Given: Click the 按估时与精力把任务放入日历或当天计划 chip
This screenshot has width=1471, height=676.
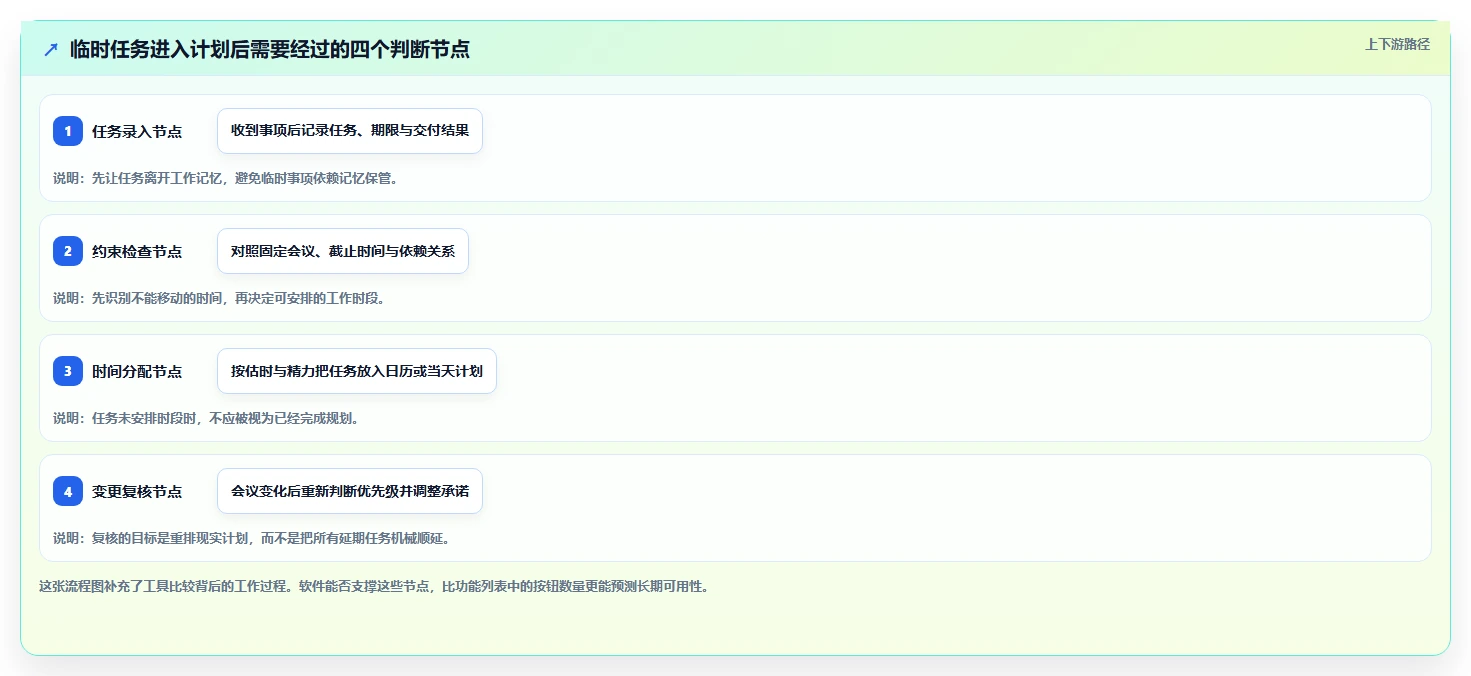Looking at the screenshot, I should 357,371.
